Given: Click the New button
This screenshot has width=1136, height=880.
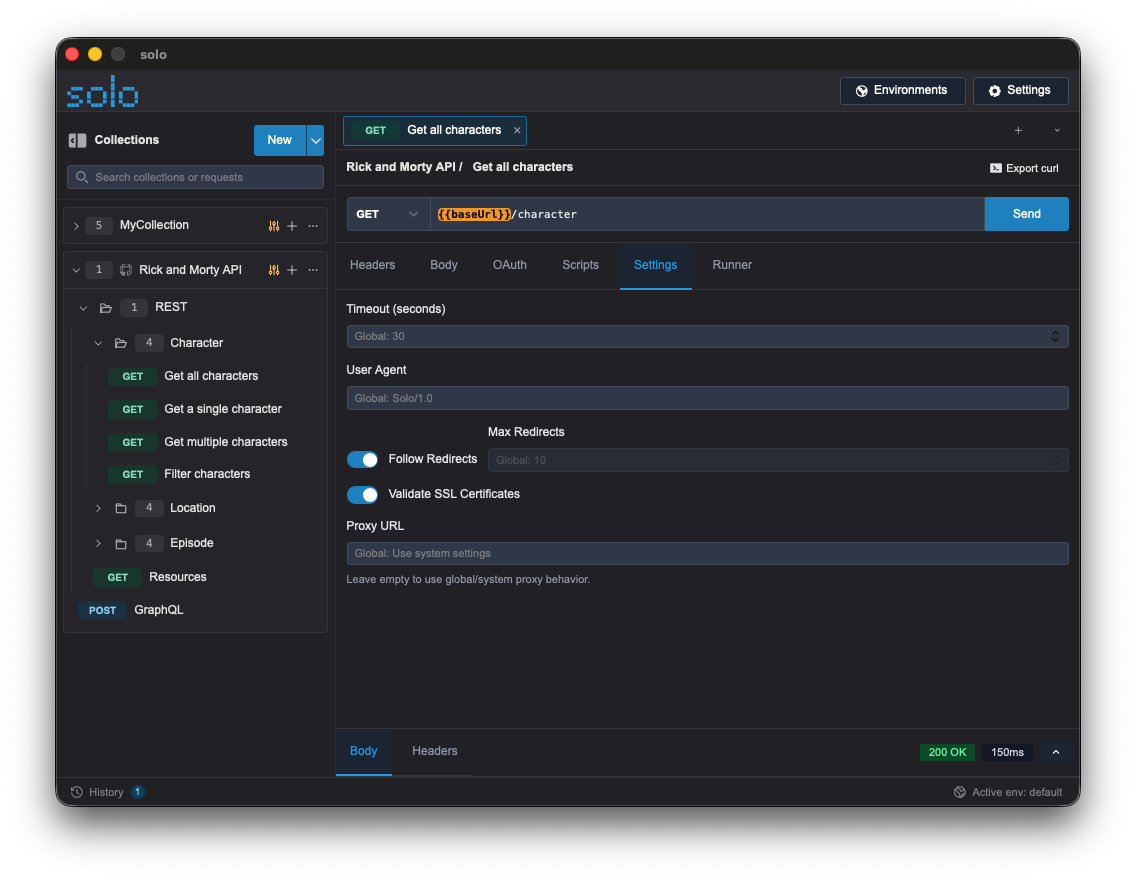Looking at the screenshot, I should click(x=280, y=141).
